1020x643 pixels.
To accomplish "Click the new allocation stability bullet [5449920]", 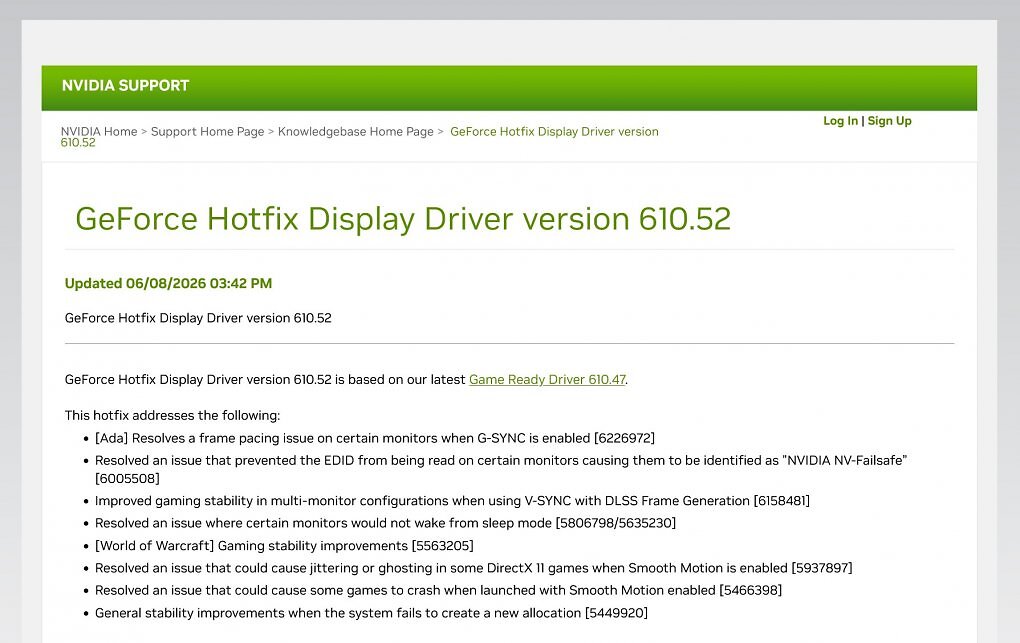I will tap(371, 613).
